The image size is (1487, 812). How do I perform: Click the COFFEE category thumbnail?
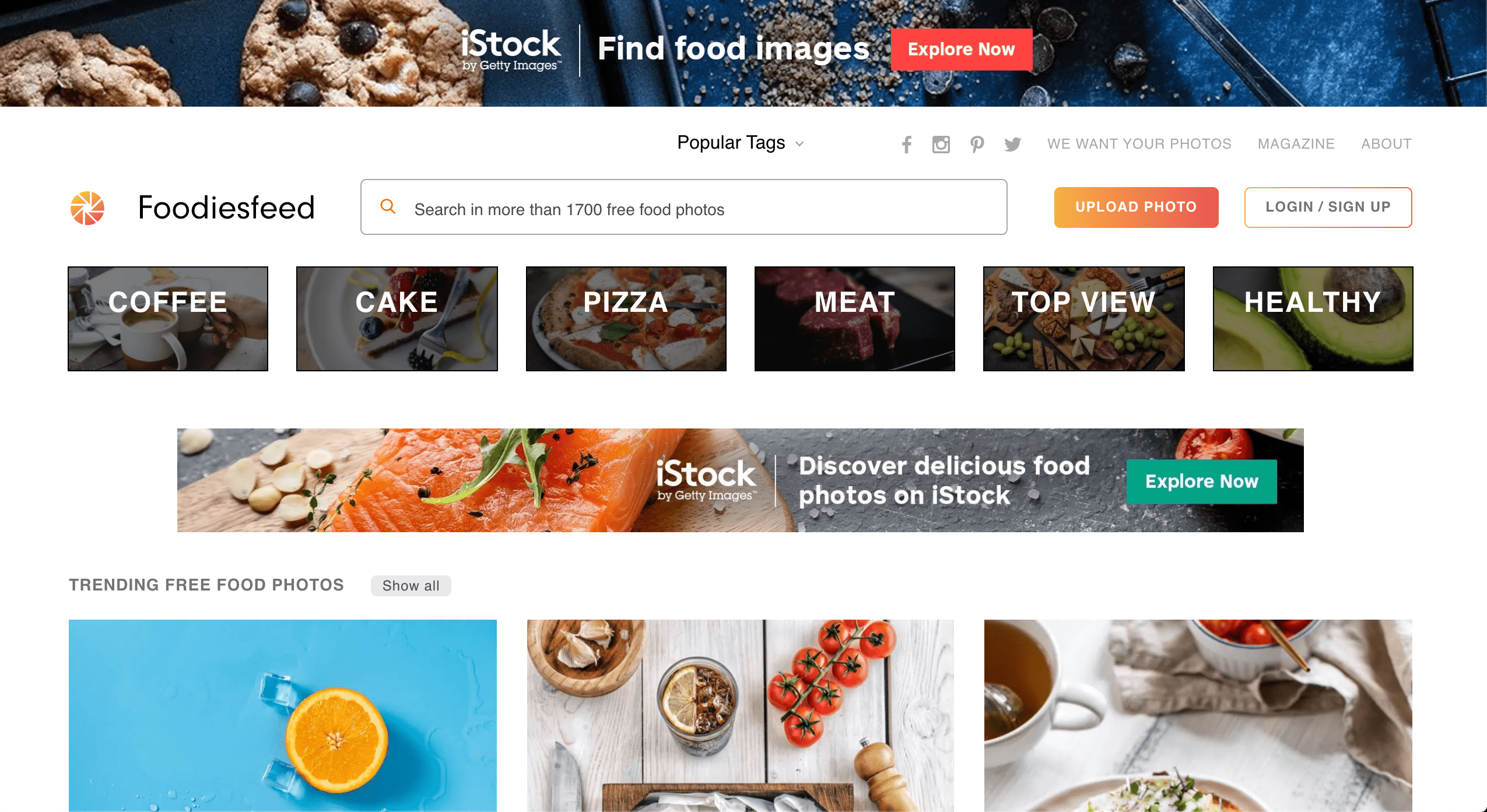pos(168,318)
